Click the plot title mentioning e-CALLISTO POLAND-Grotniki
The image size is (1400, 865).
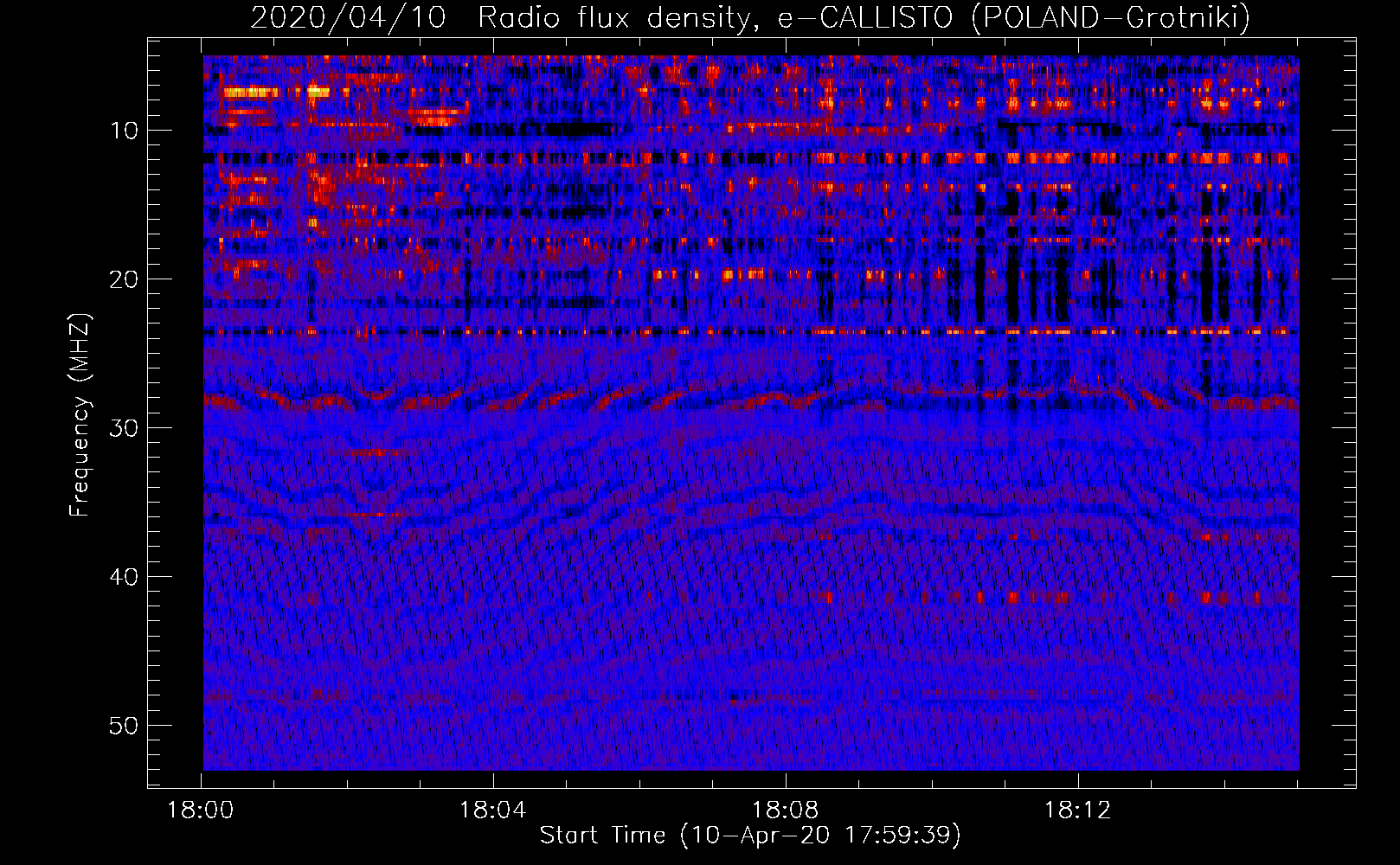tap(750, 17)
